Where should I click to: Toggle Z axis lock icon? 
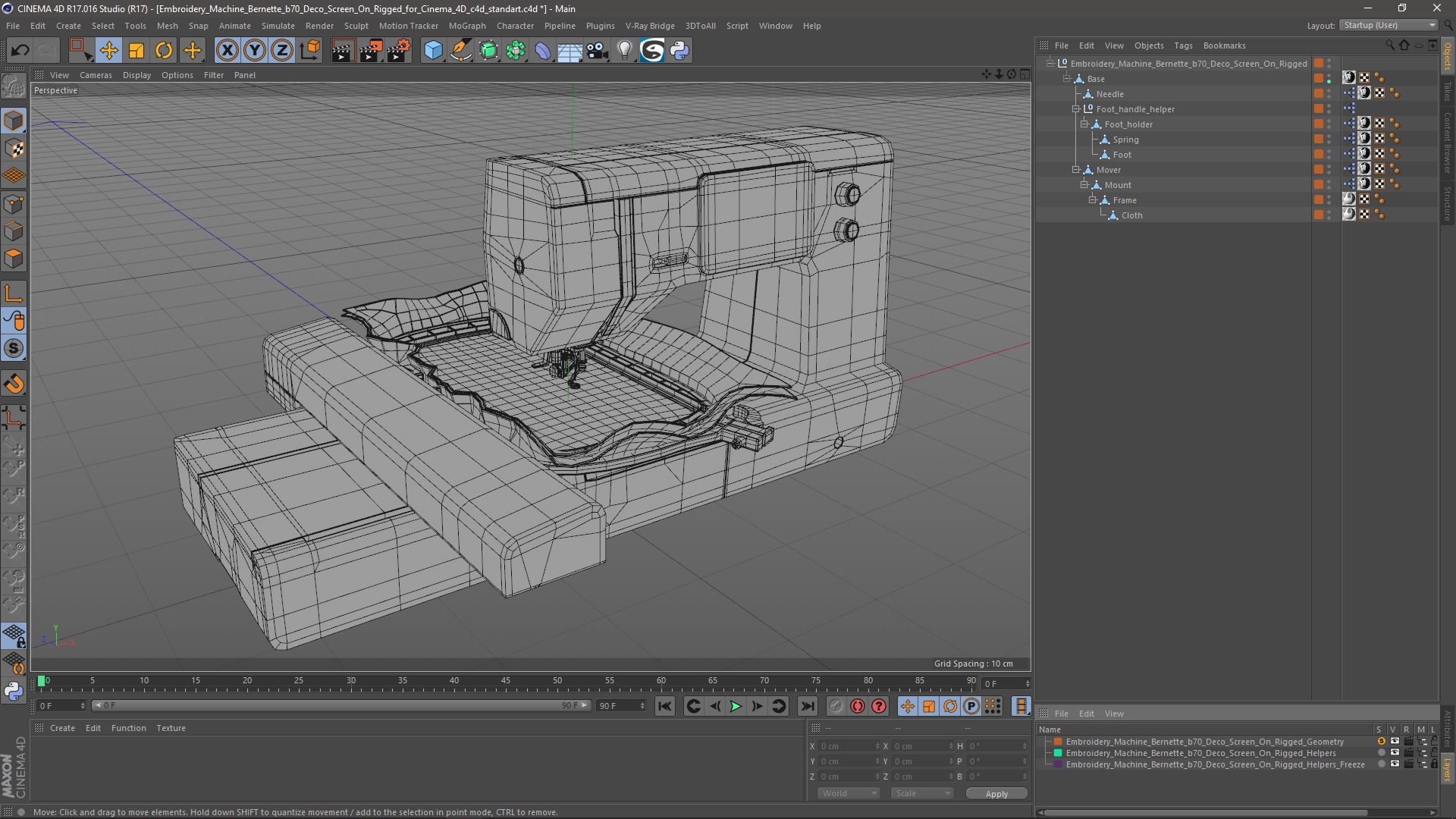click(282, 51)
